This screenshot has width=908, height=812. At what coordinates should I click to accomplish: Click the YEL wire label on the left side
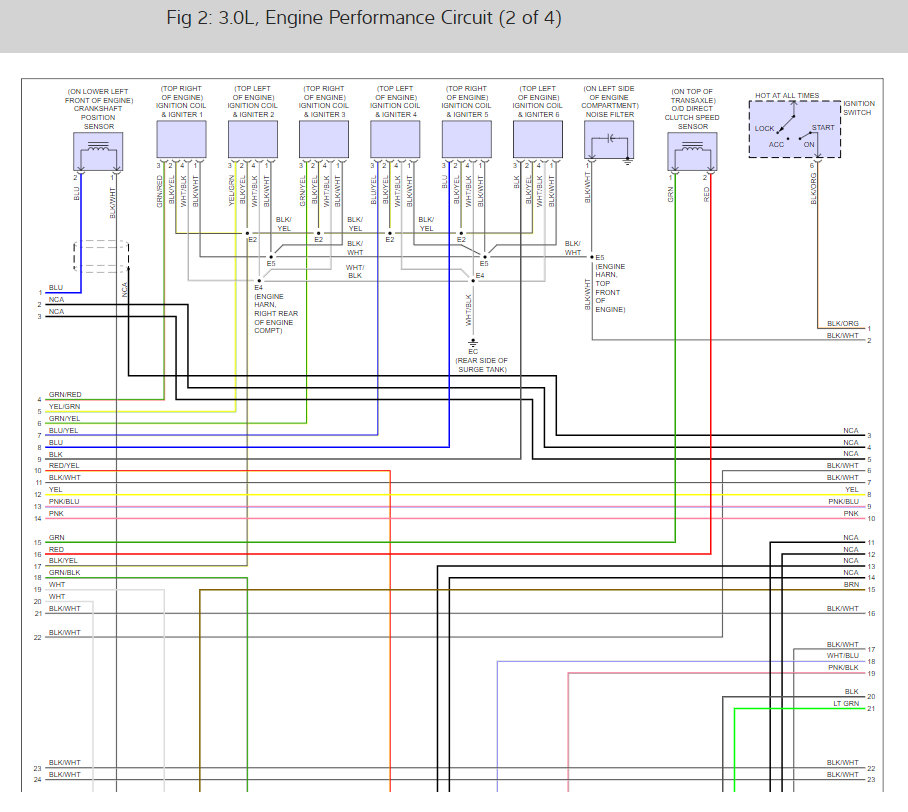55,489
